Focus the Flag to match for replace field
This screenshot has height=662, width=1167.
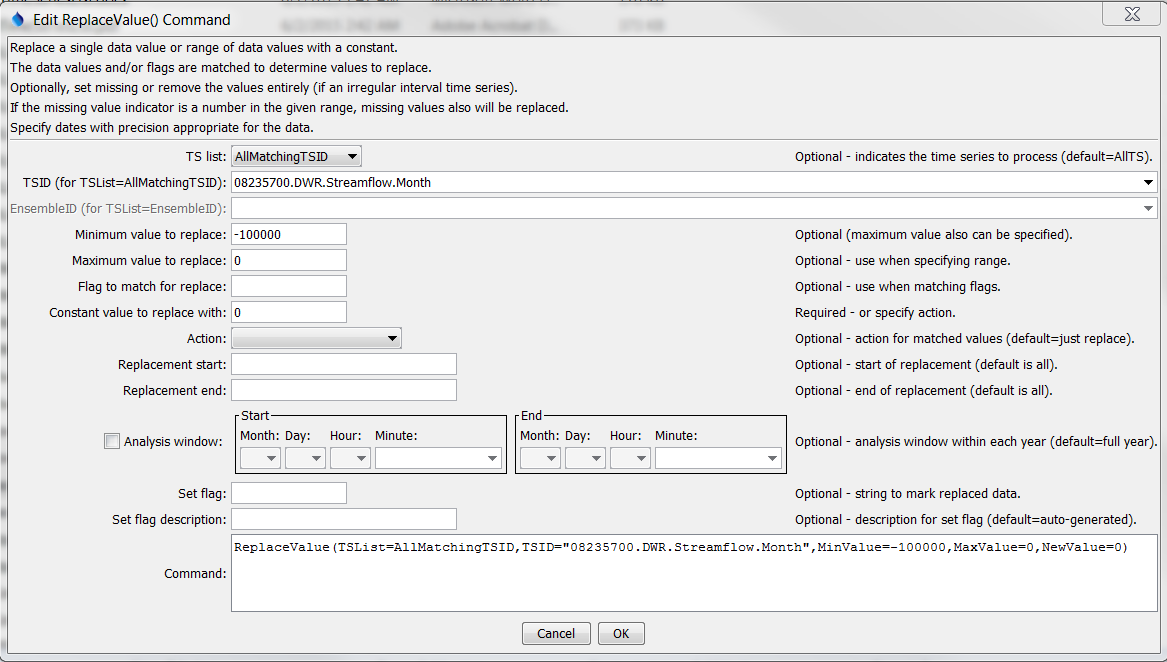point(289,286)
